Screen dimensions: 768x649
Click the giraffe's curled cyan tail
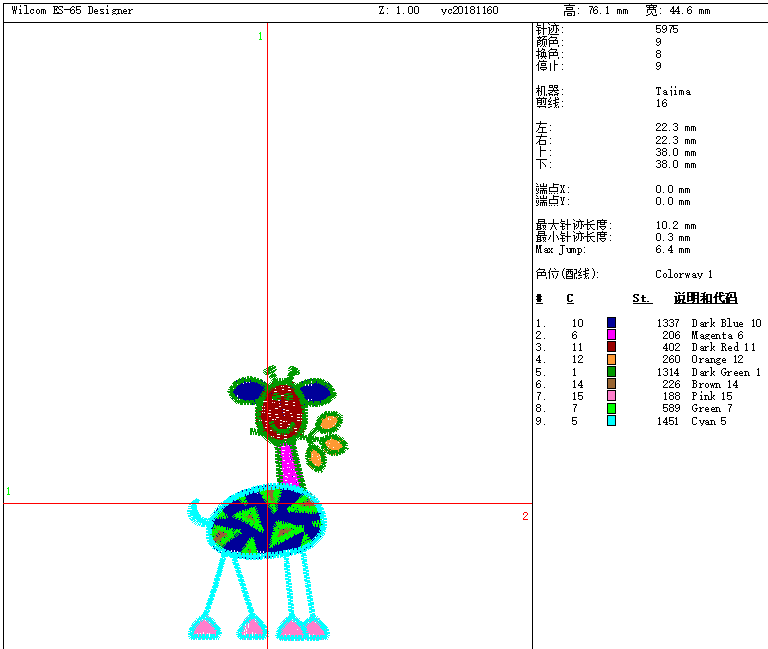click(x=196, y=512)
